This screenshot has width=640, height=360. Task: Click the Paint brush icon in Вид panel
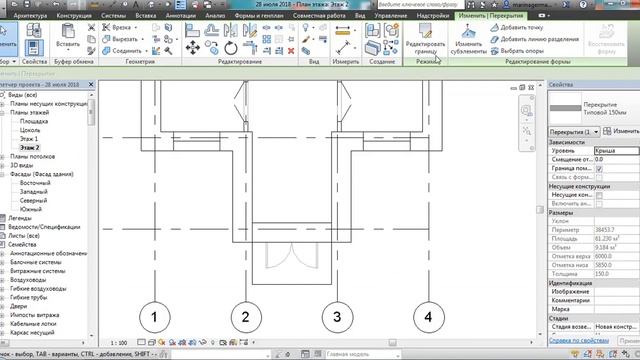(306, 40)
